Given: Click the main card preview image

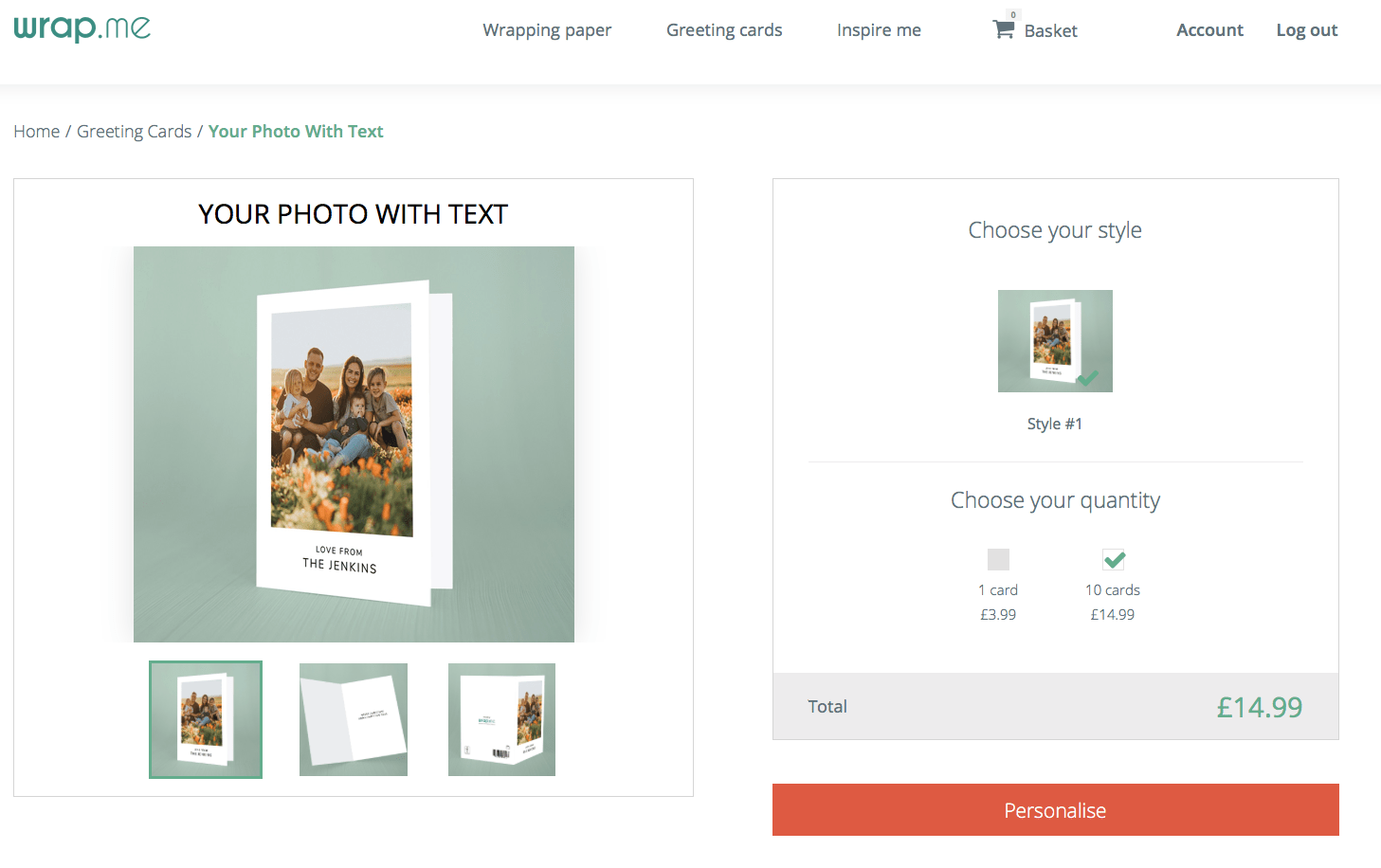Looking at the screenshot, I should click(354, 444).
